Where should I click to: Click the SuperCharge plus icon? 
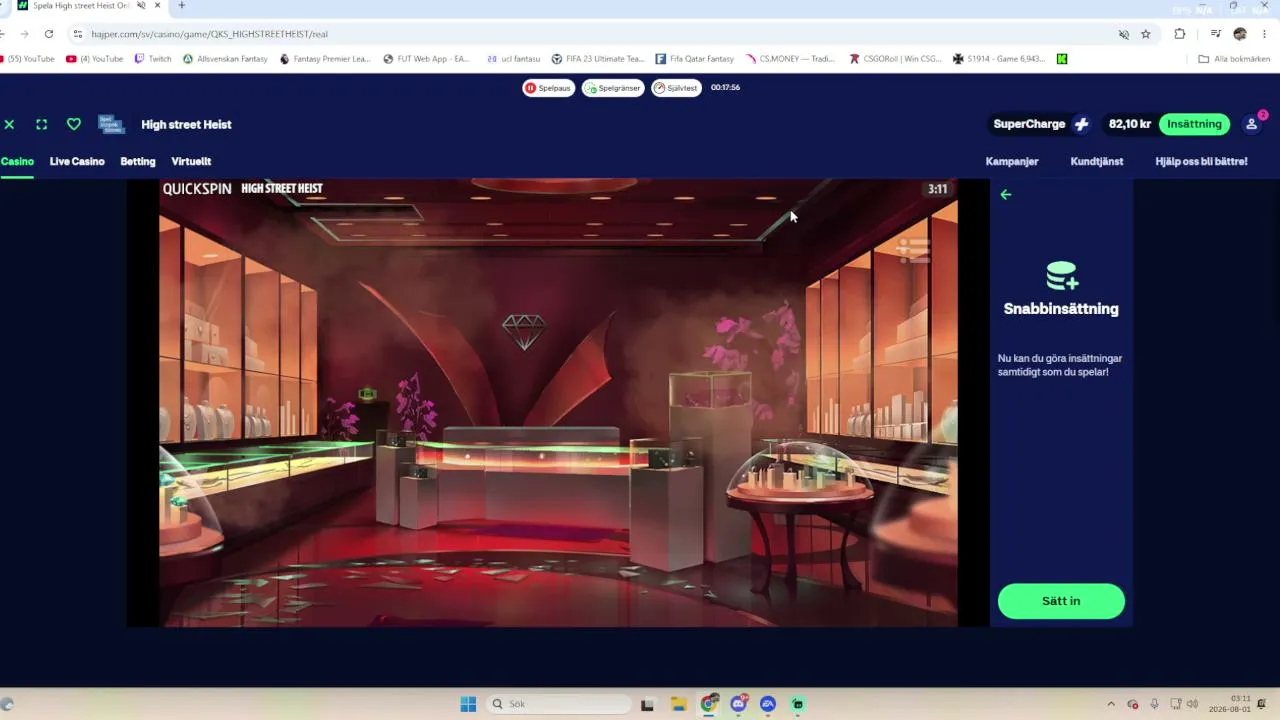point(1081,124)
